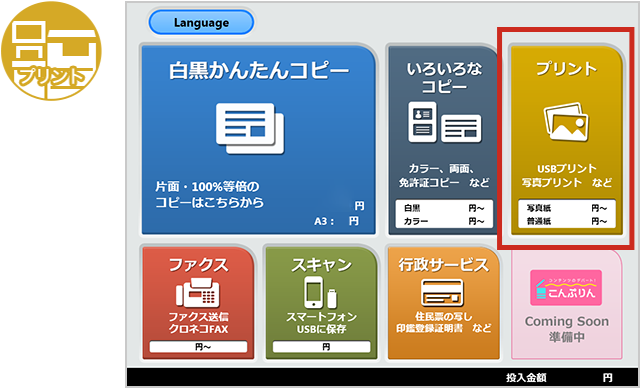Tap the photo stack icon on プリント tile

pos(566,122)
